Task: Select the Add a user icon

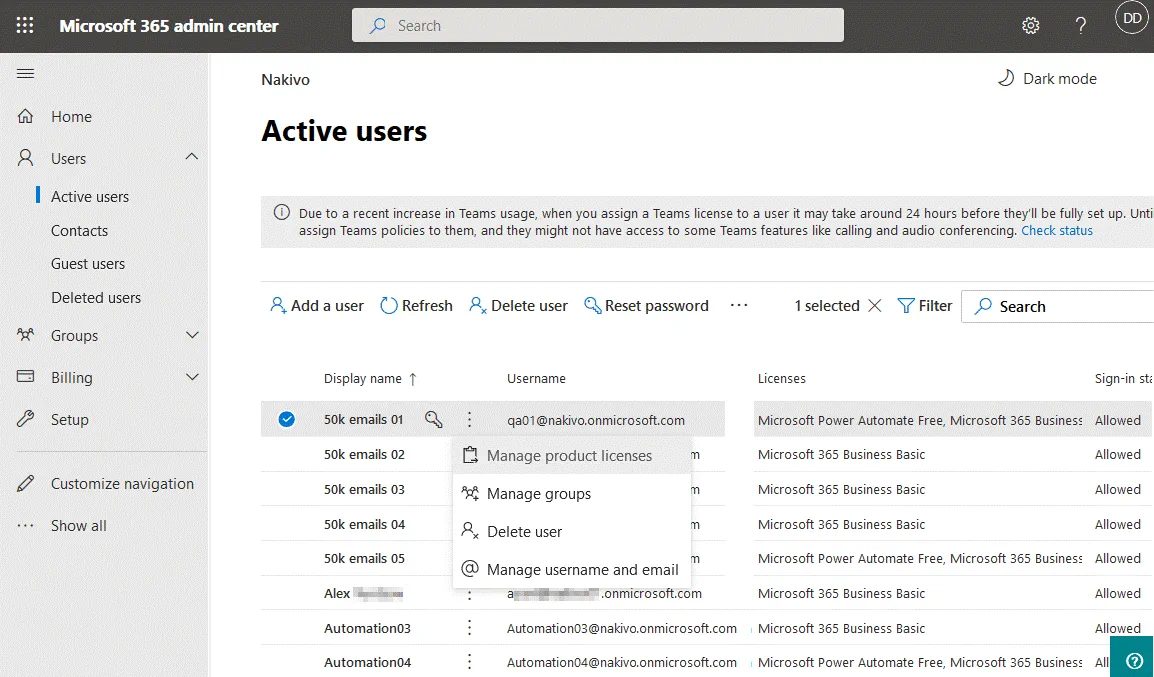Action: click(277, 305)
